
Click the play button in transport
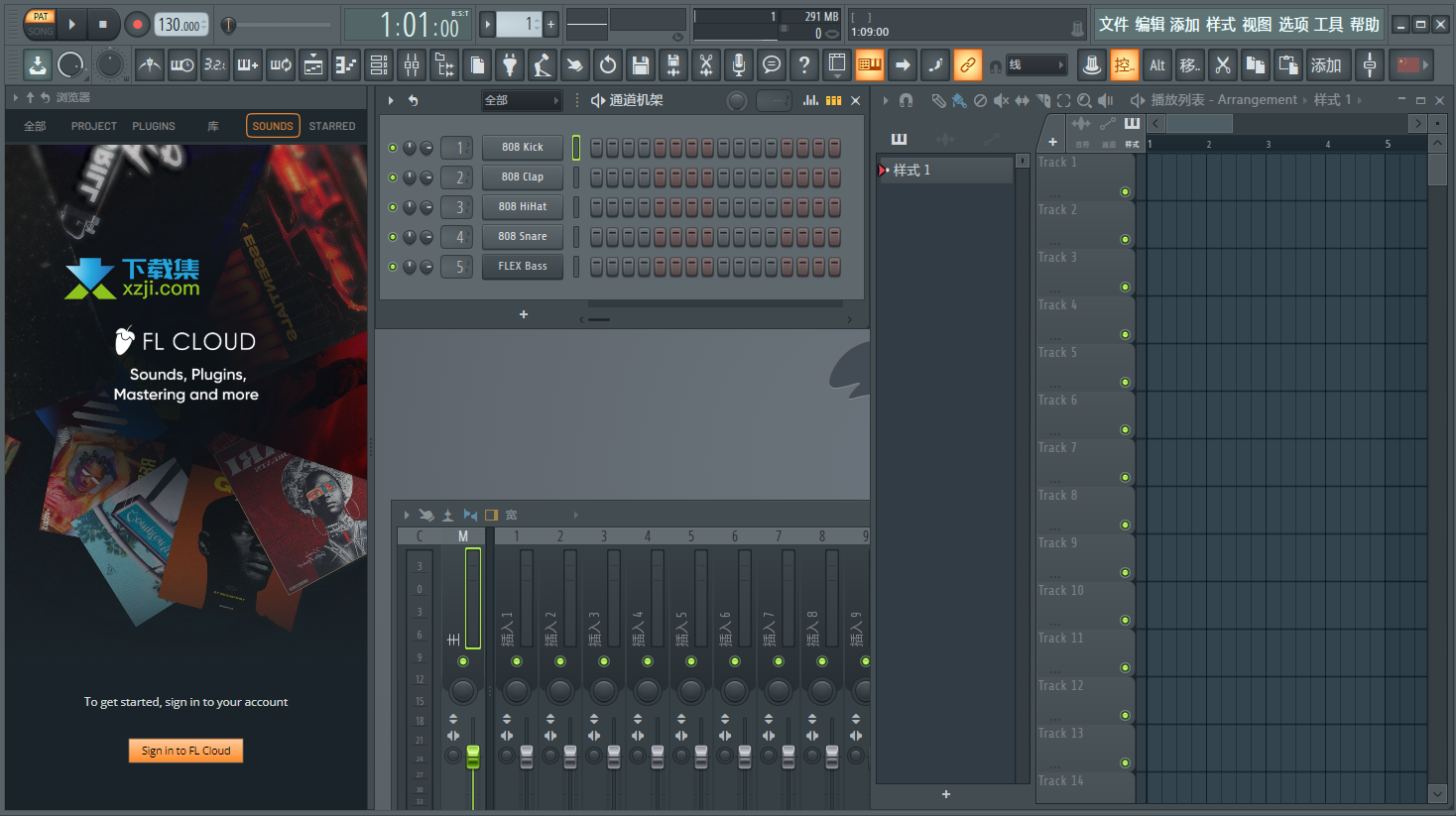[x=71, y=25]
